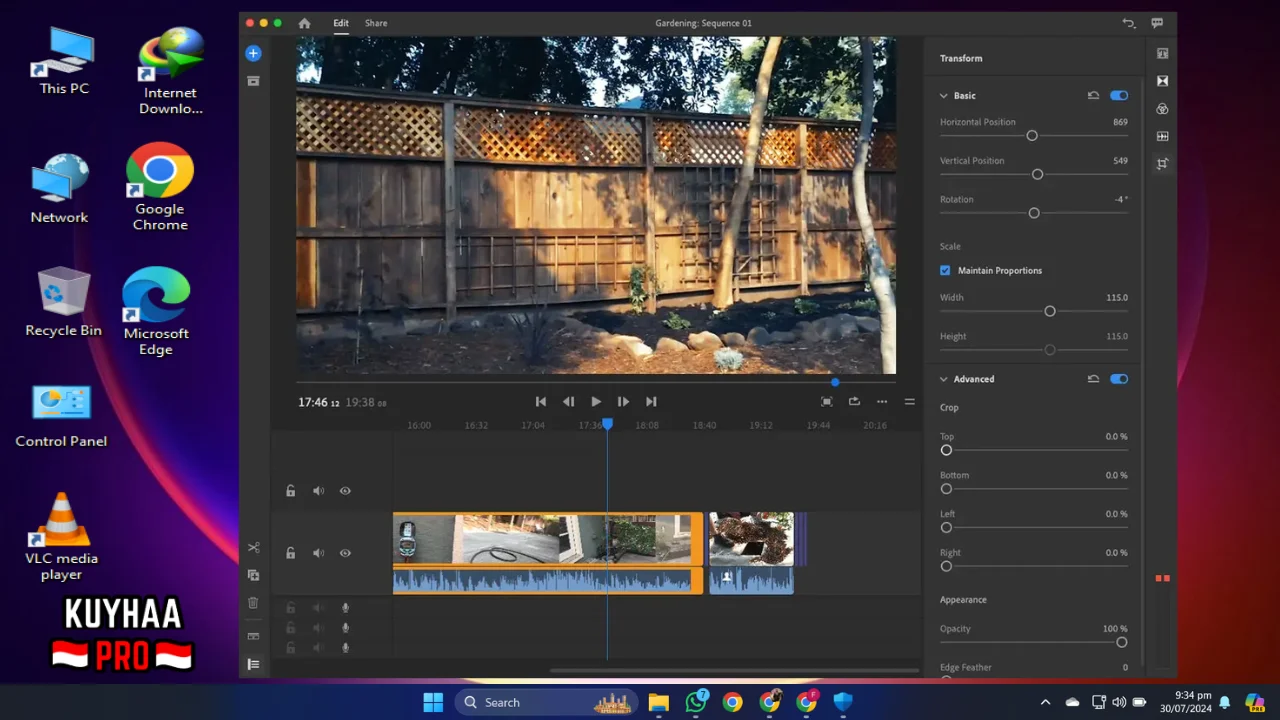Viewport: 1280px width, 720px height.
Task: Hide the track containing the clips
Action: [x=345, y=553]
